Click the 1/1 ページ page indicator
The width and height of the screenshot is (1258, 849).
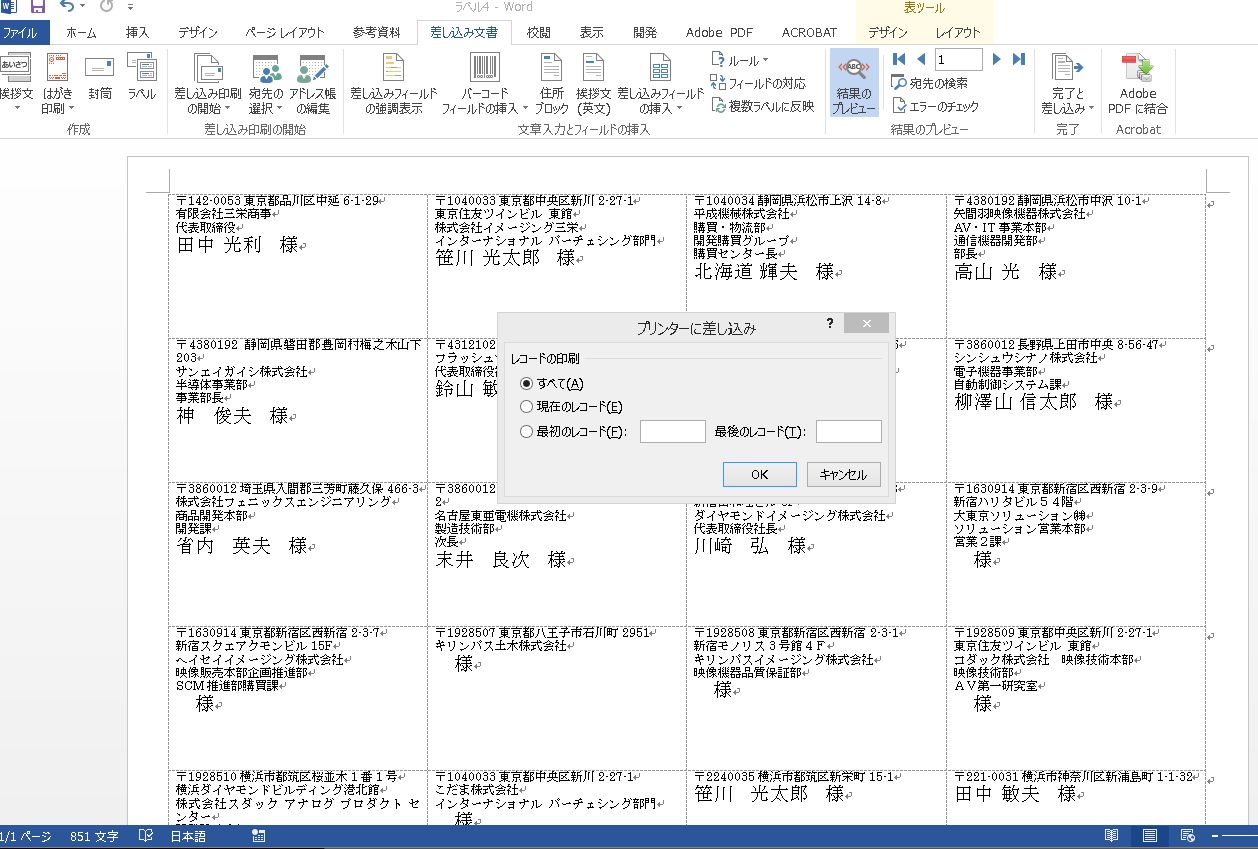point(26,836)
